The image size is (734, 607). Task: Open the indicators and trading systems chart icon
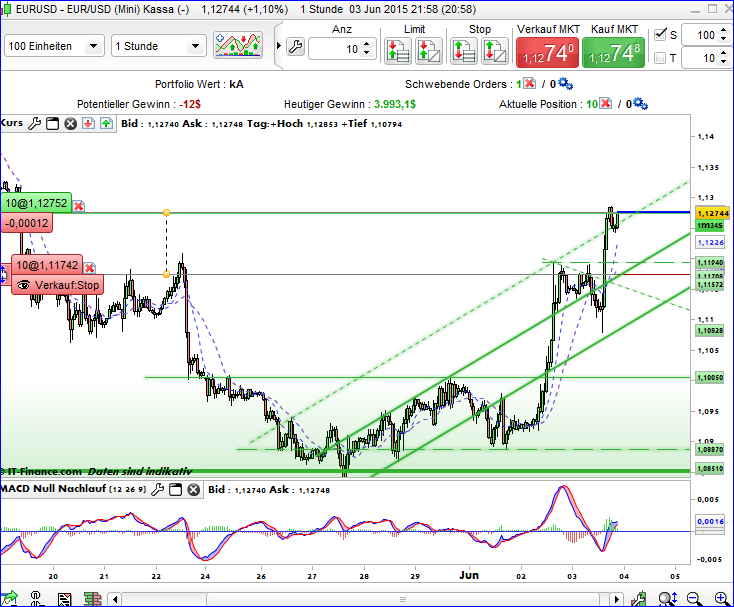point(238,45)
